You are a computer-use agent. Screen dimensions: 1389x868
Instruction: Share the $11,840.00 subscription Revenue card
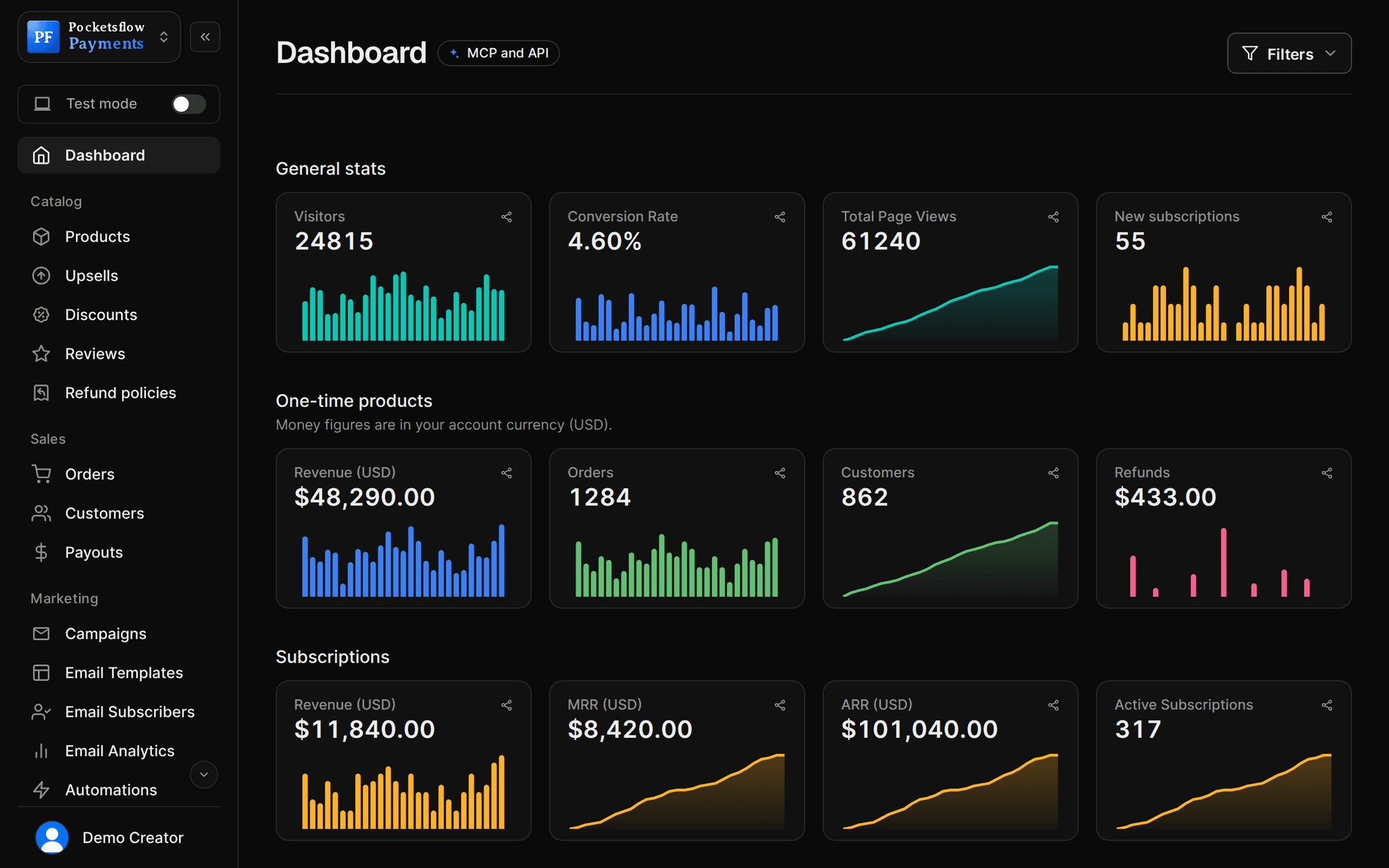click(507, 705)
